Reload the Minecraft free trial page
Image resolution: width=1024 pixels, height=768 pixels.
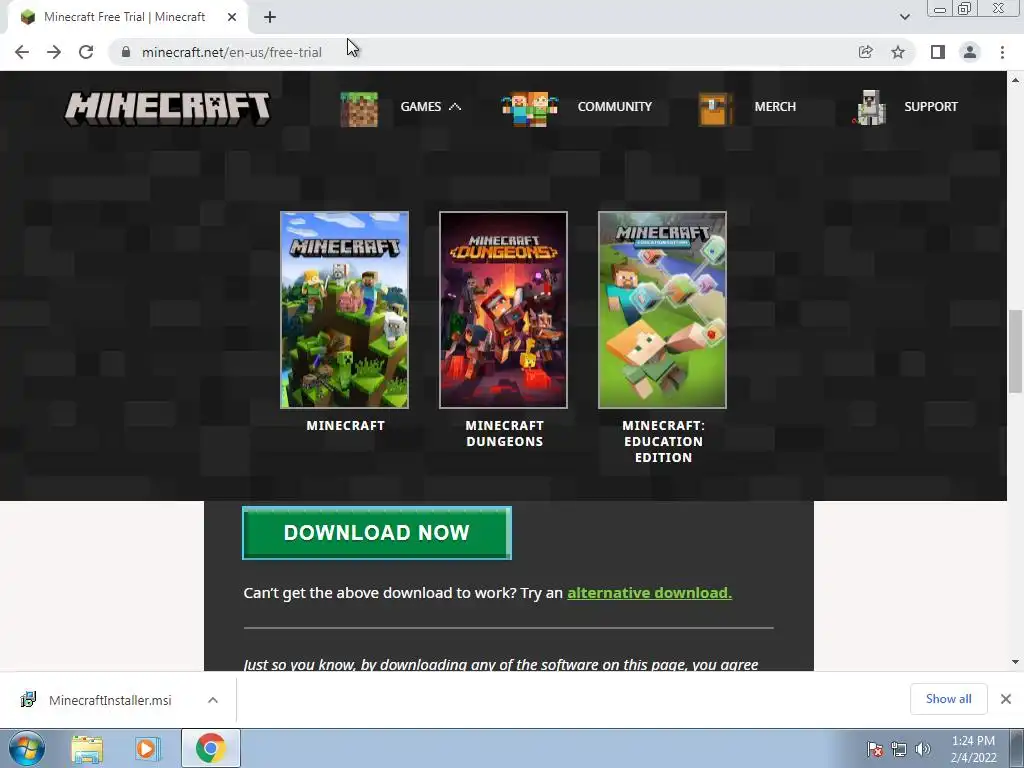86,52
